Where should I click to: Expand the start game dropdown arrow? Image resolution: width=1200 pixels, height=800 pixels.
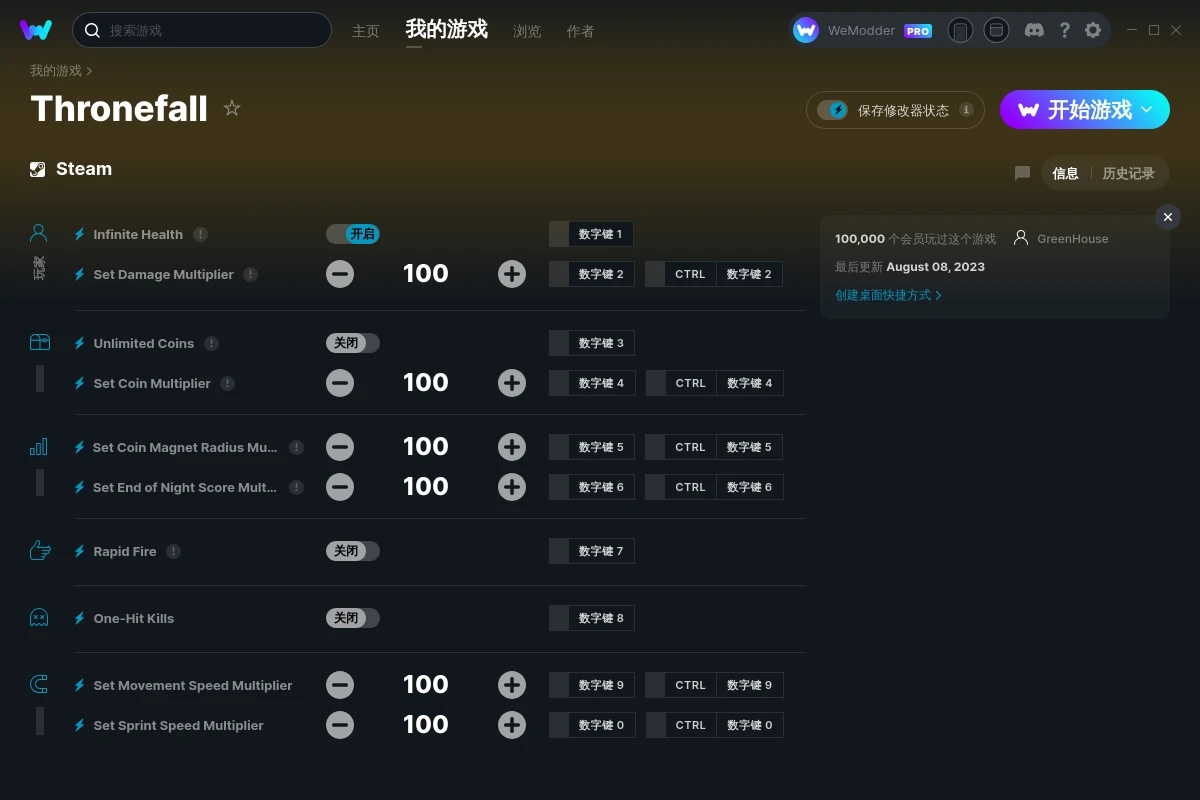click(x=1148, y=109)
